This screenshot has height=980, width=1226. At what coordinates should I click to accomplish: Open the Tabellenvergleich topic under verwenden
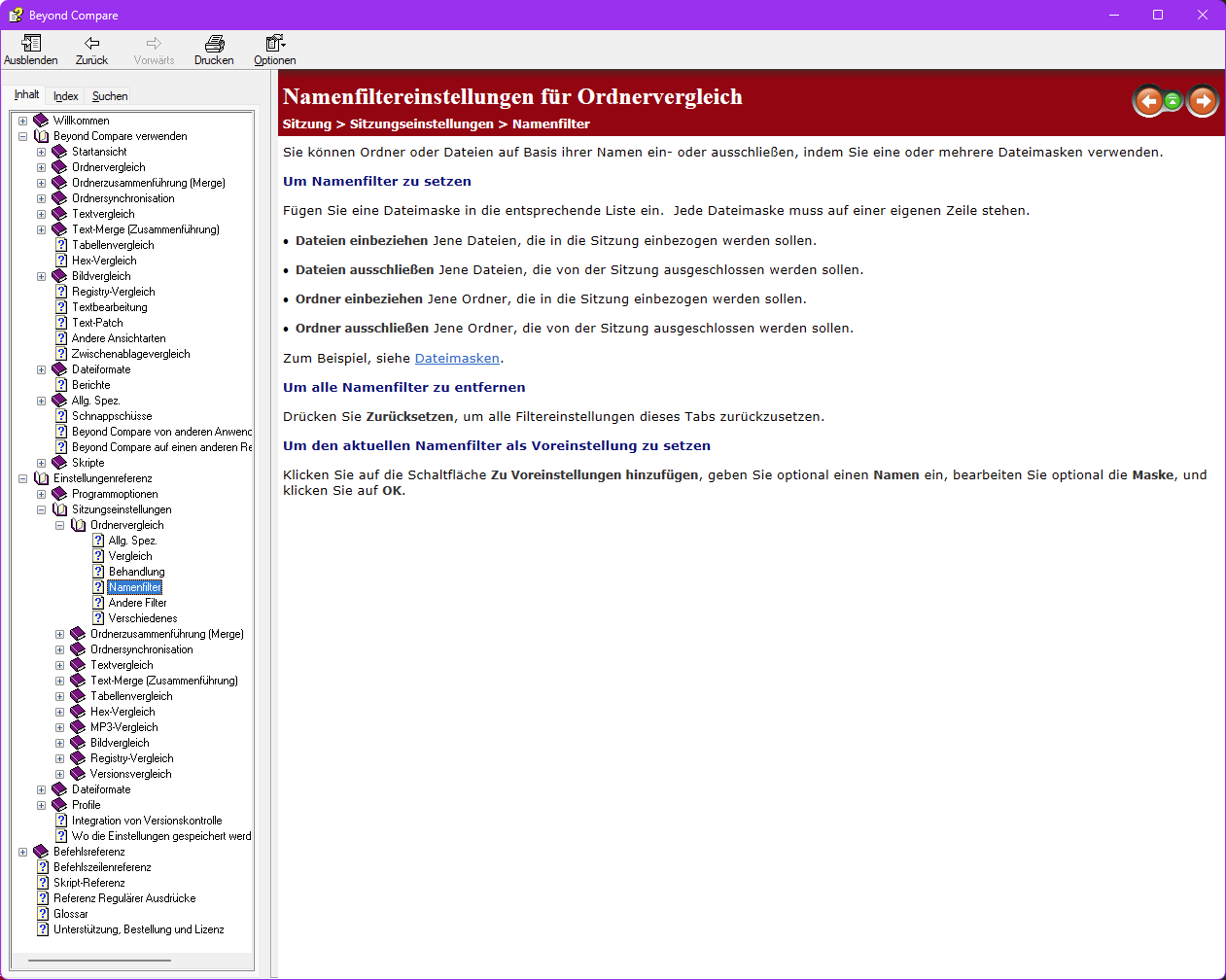coord(113,245)
